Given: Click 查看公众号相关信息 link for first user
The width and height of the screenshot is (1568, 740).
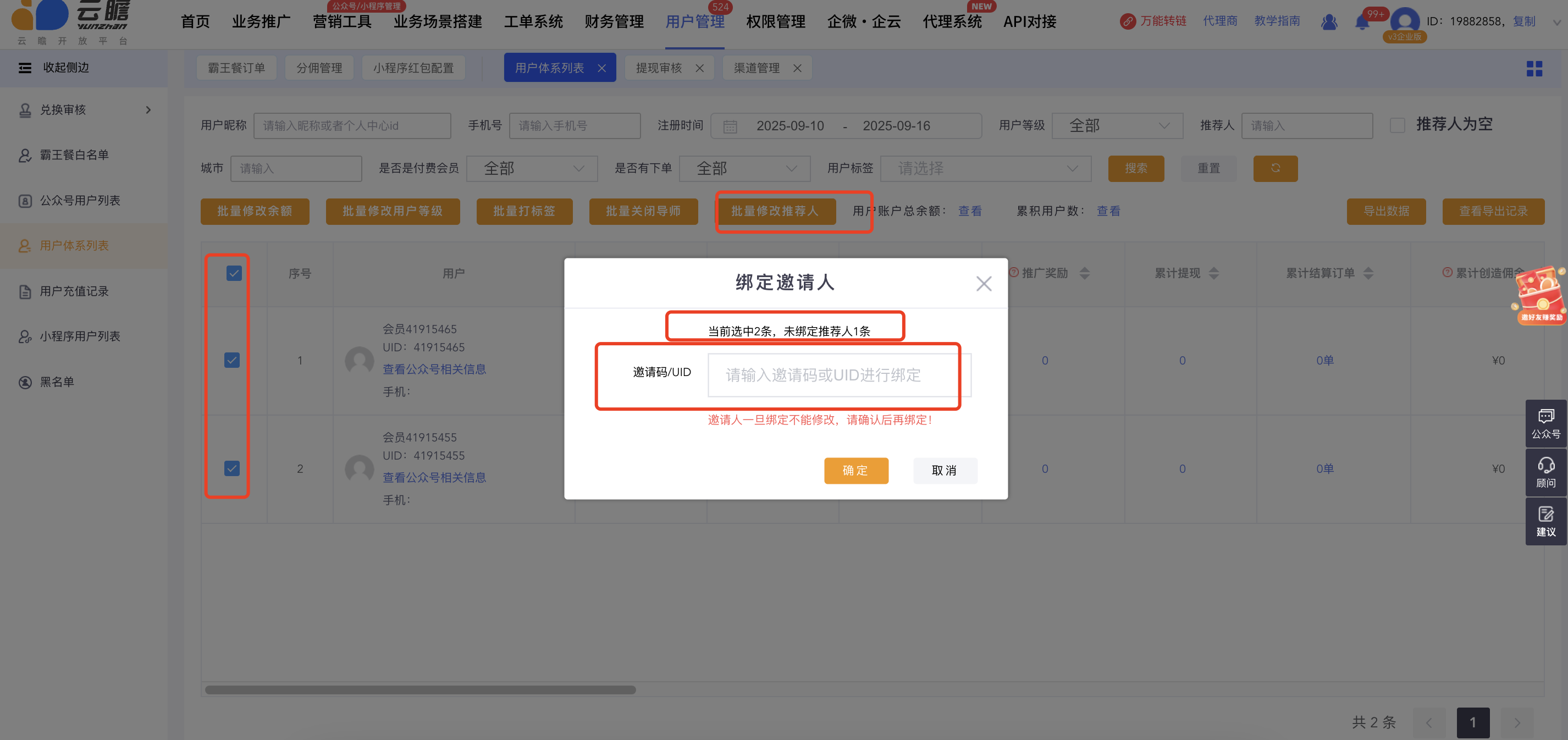Looking at the screenshot, I should [434, 369].
